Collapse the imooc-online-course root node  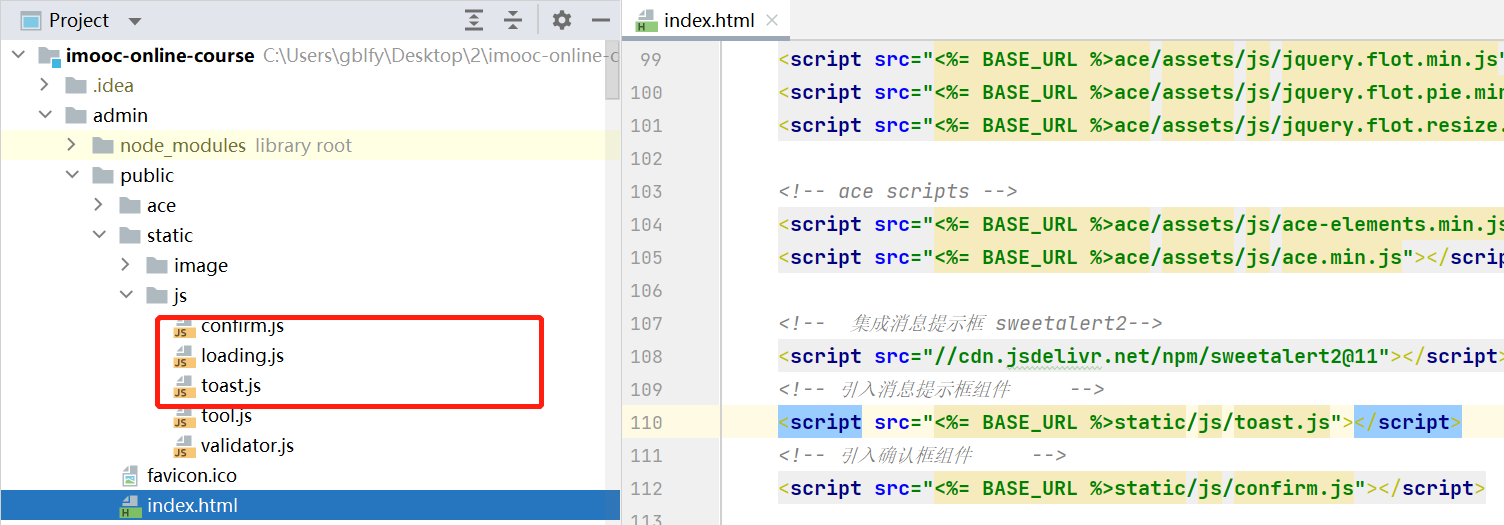(x=18, y=55)
